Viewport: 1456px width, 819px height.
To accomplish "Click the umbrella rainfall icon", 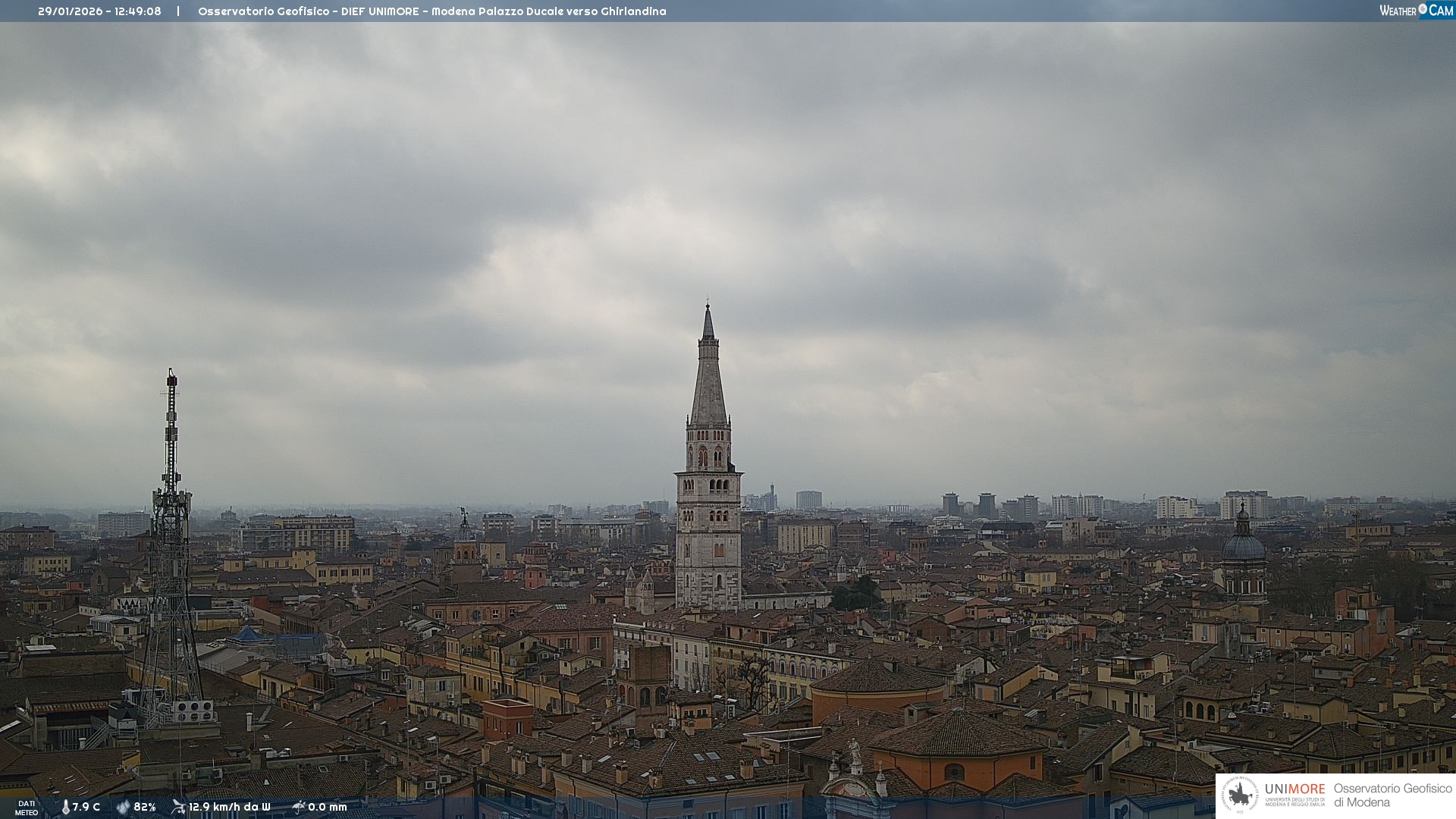I will click(x=299, y=807).
